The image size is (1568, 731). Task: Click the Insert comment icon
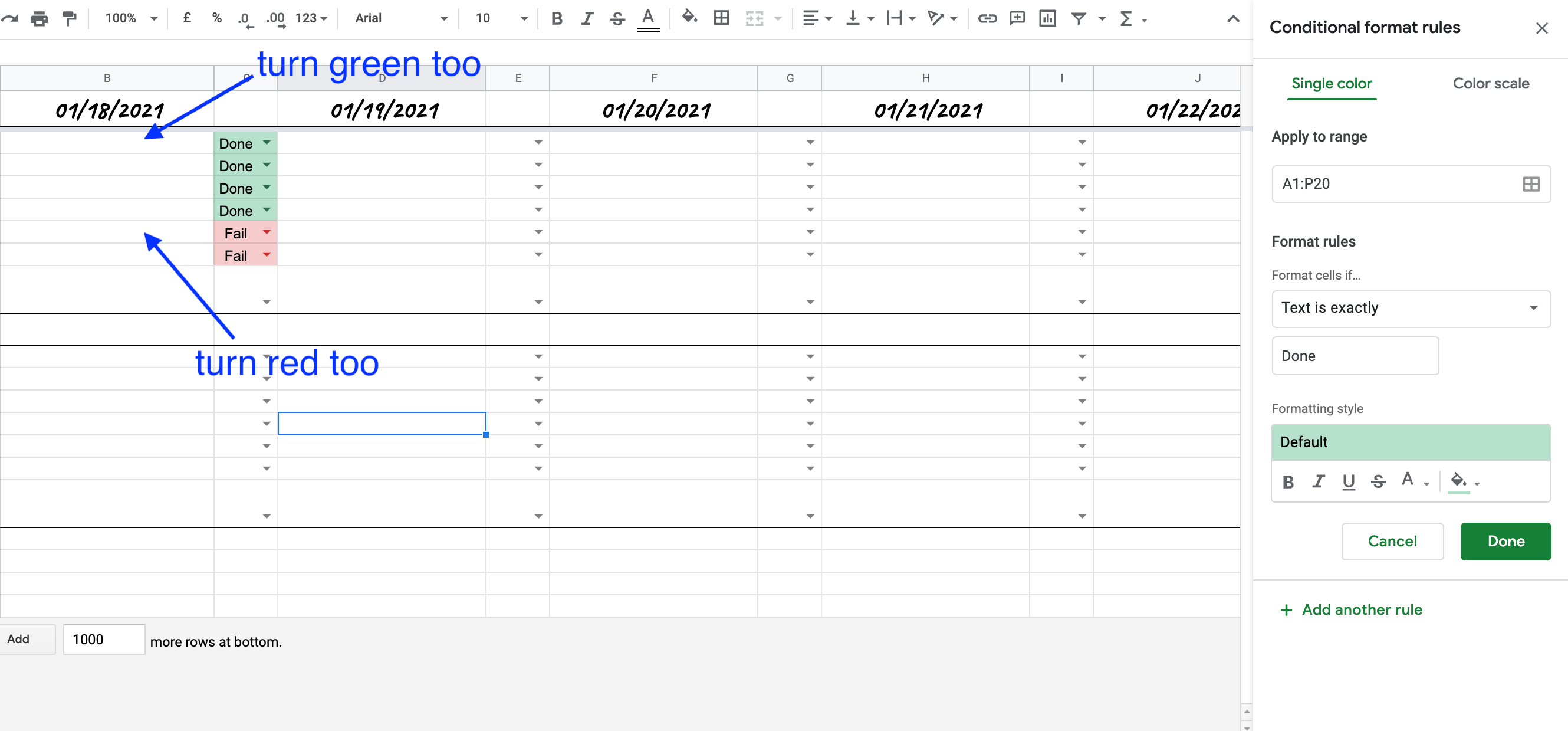1017,18
